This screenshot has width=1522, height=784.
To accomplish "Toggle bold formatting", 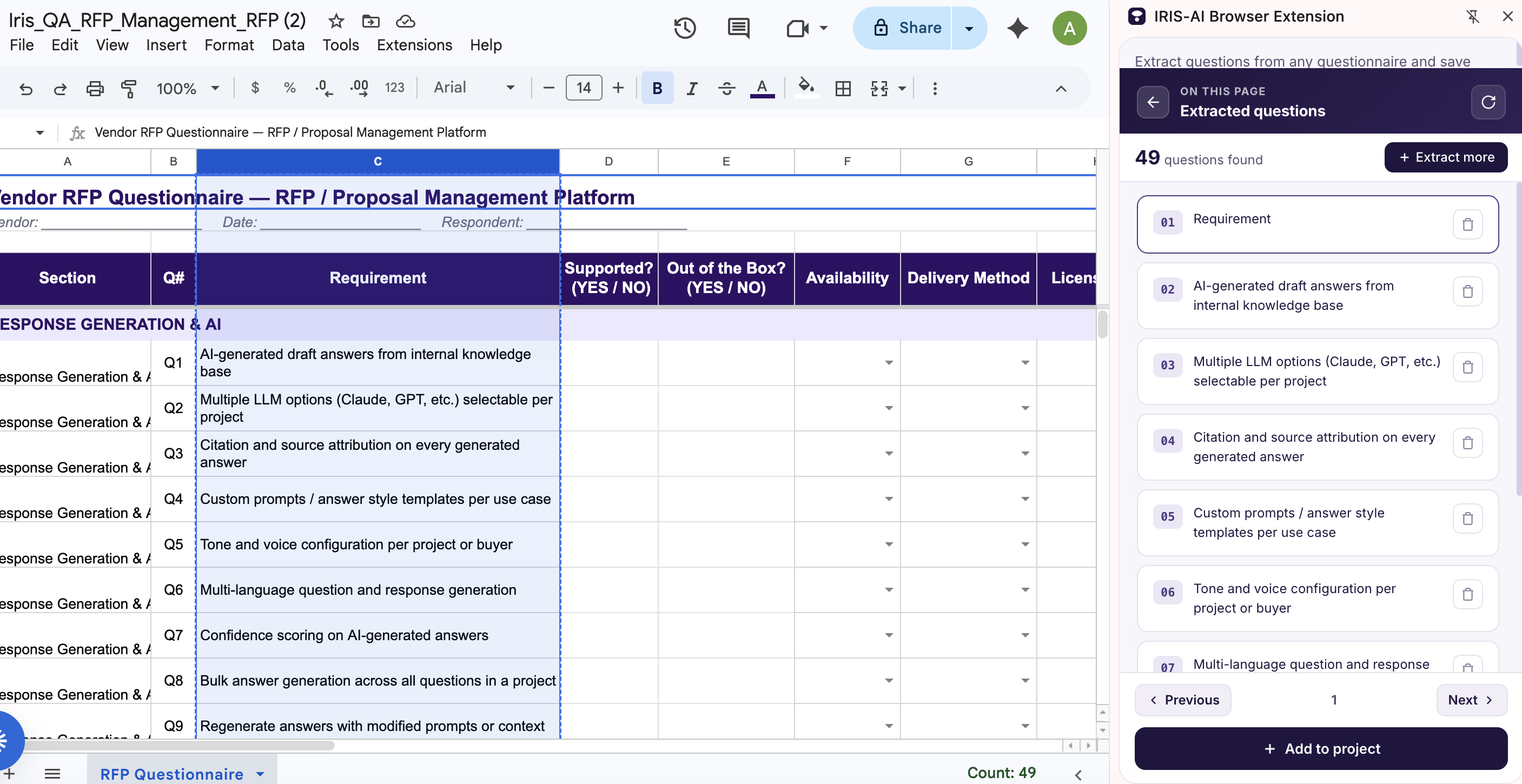I will (x=657, y=88).
